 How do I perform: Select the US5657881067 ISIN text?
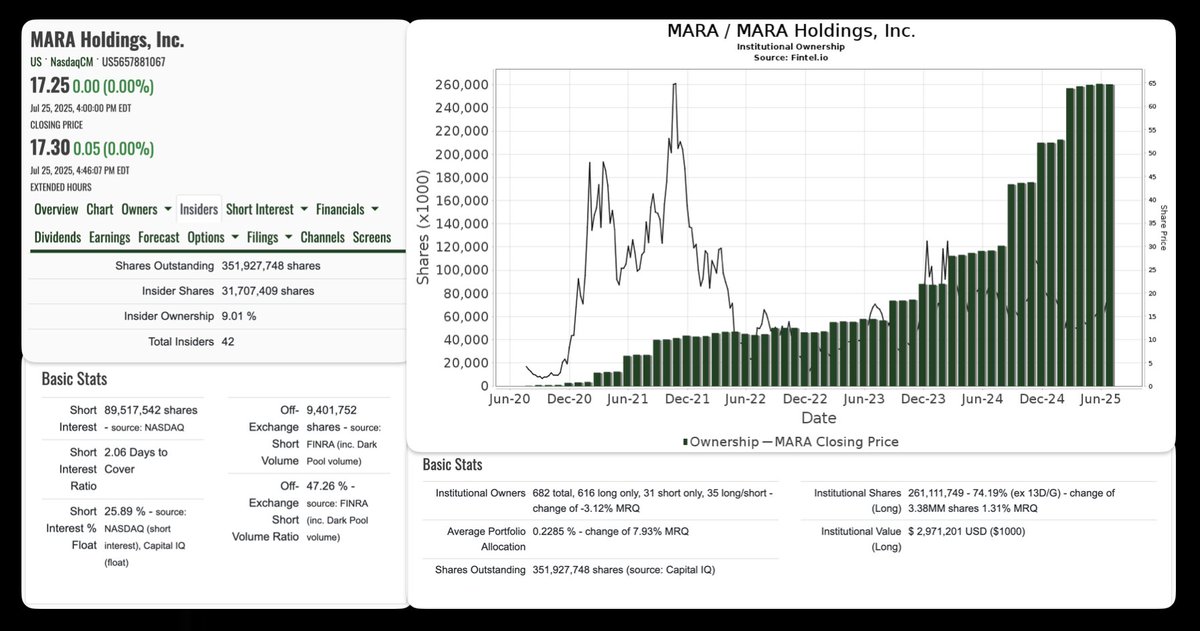coord(134,62)
